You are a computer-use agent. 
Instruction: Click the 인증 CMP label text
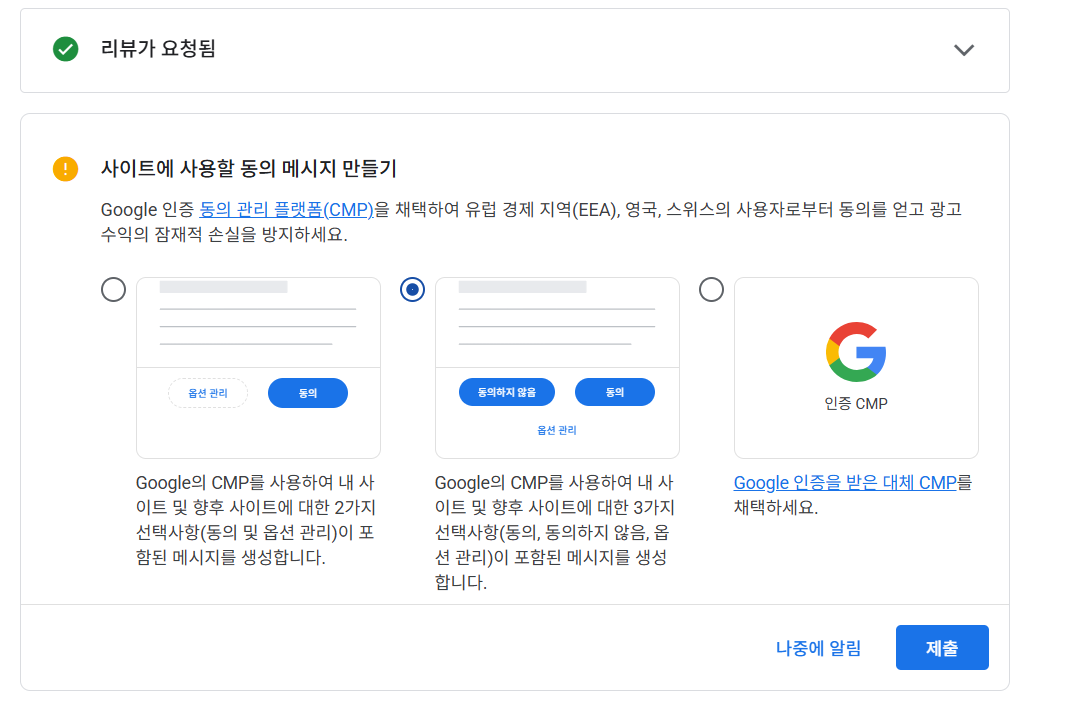(856, 404)
